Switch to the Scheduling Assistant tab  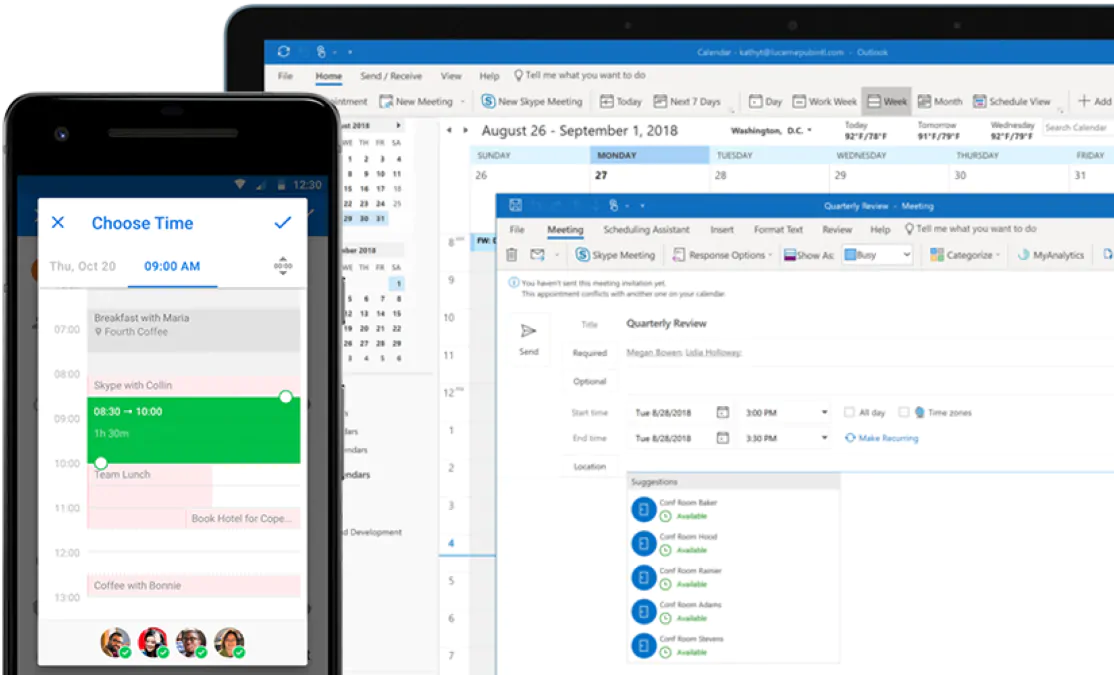646,230
